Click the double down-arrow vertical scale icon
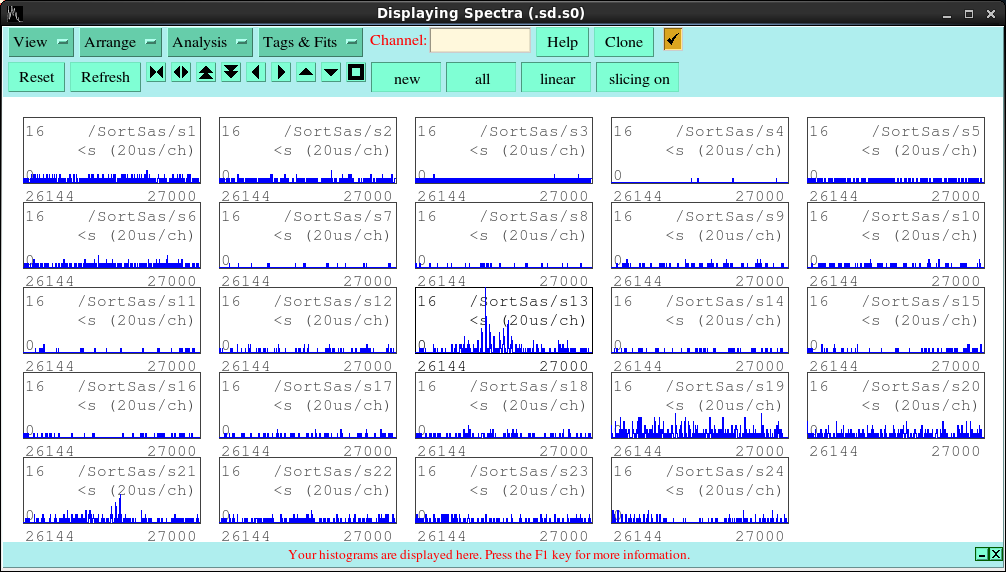 point(231,72)
